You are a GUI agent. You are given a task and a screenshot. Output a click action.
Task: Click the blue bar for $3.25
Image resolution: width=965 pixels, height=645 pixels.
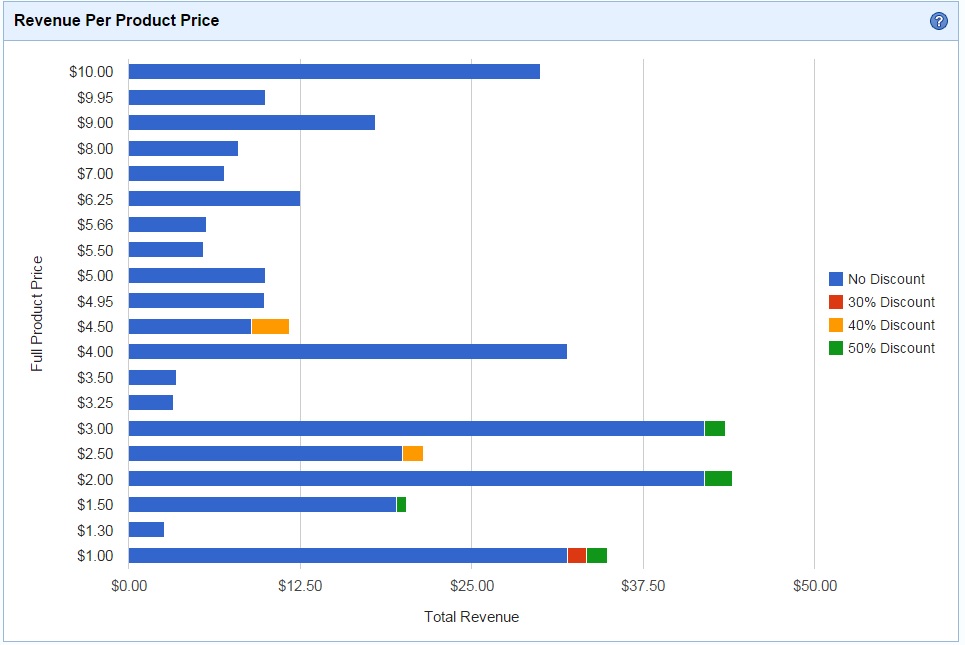(x=151, y=403)
